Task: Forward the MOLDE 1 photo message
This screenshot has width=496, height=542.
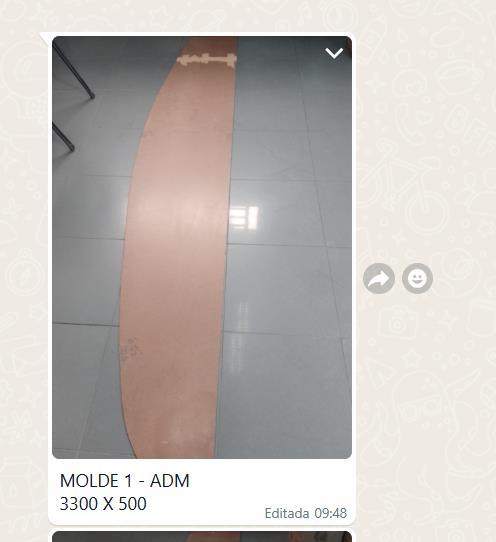Action: pyautogui.click(x=379, y=278)
